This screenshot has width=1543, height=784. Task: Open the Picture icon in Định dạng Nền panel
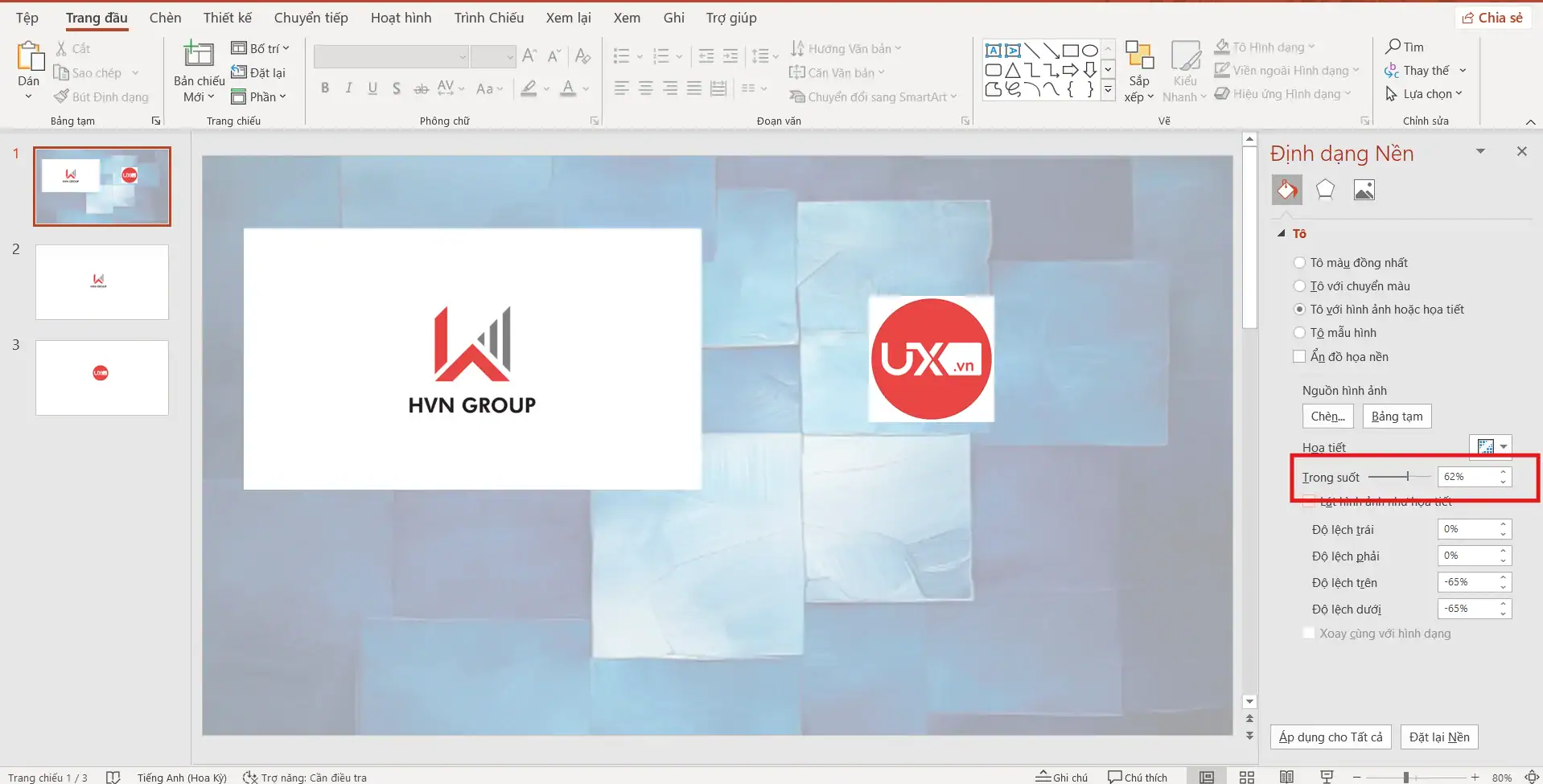click(1364, 189)
